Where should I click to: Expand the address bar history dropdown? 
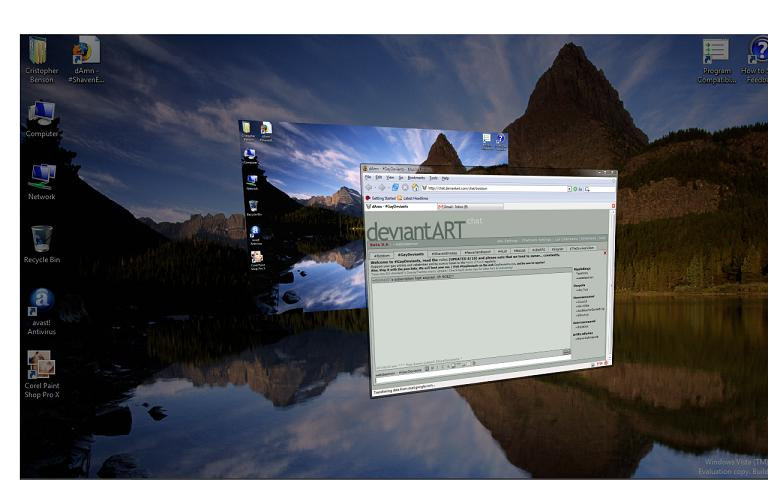pos(570,189)
